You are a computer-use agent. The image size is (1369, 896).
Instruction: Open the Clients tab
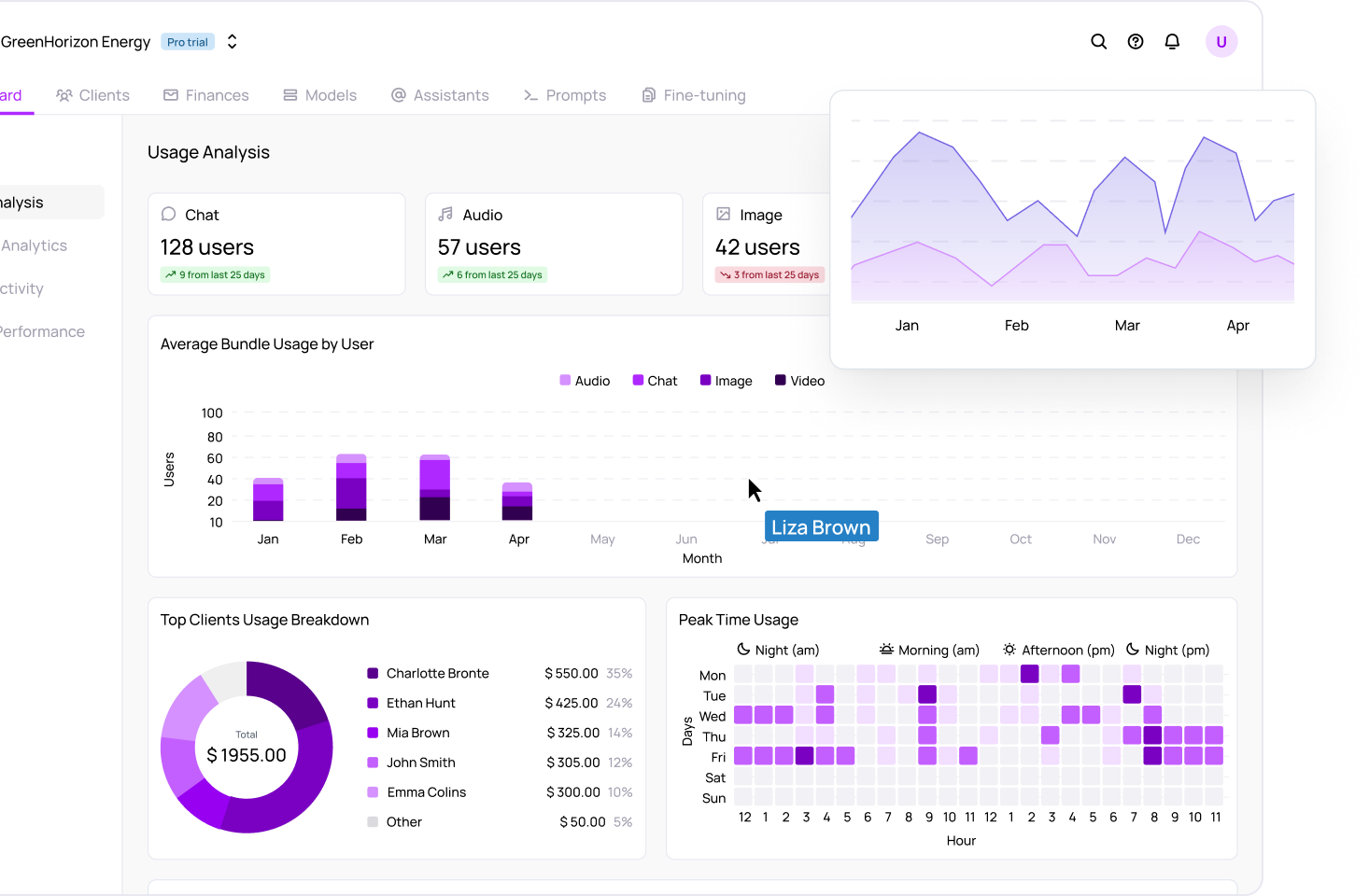pos(92,95)
